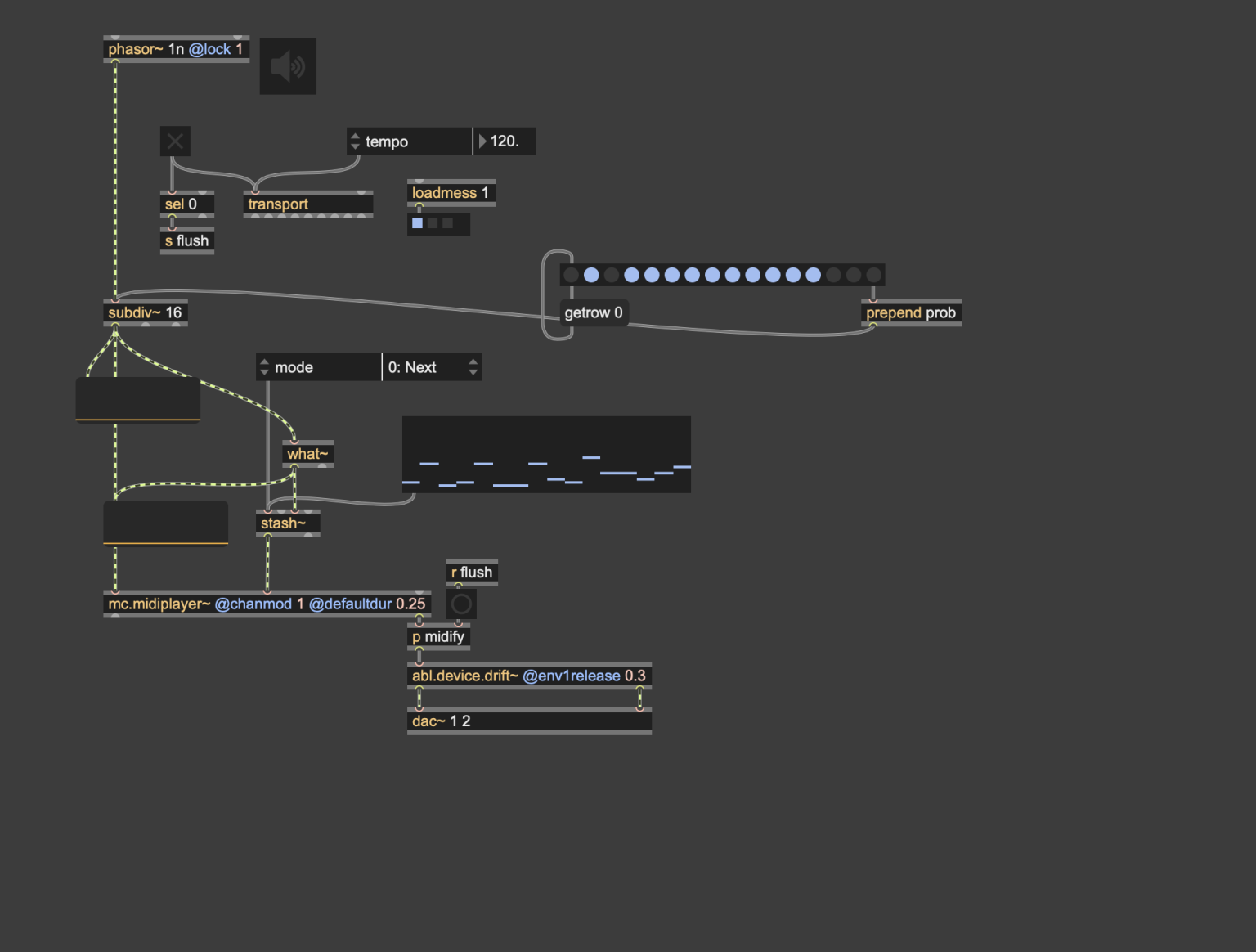Select the prepend prob object
The height and width of the screenshot is (952, 1256).
click(x=911, y=312)
